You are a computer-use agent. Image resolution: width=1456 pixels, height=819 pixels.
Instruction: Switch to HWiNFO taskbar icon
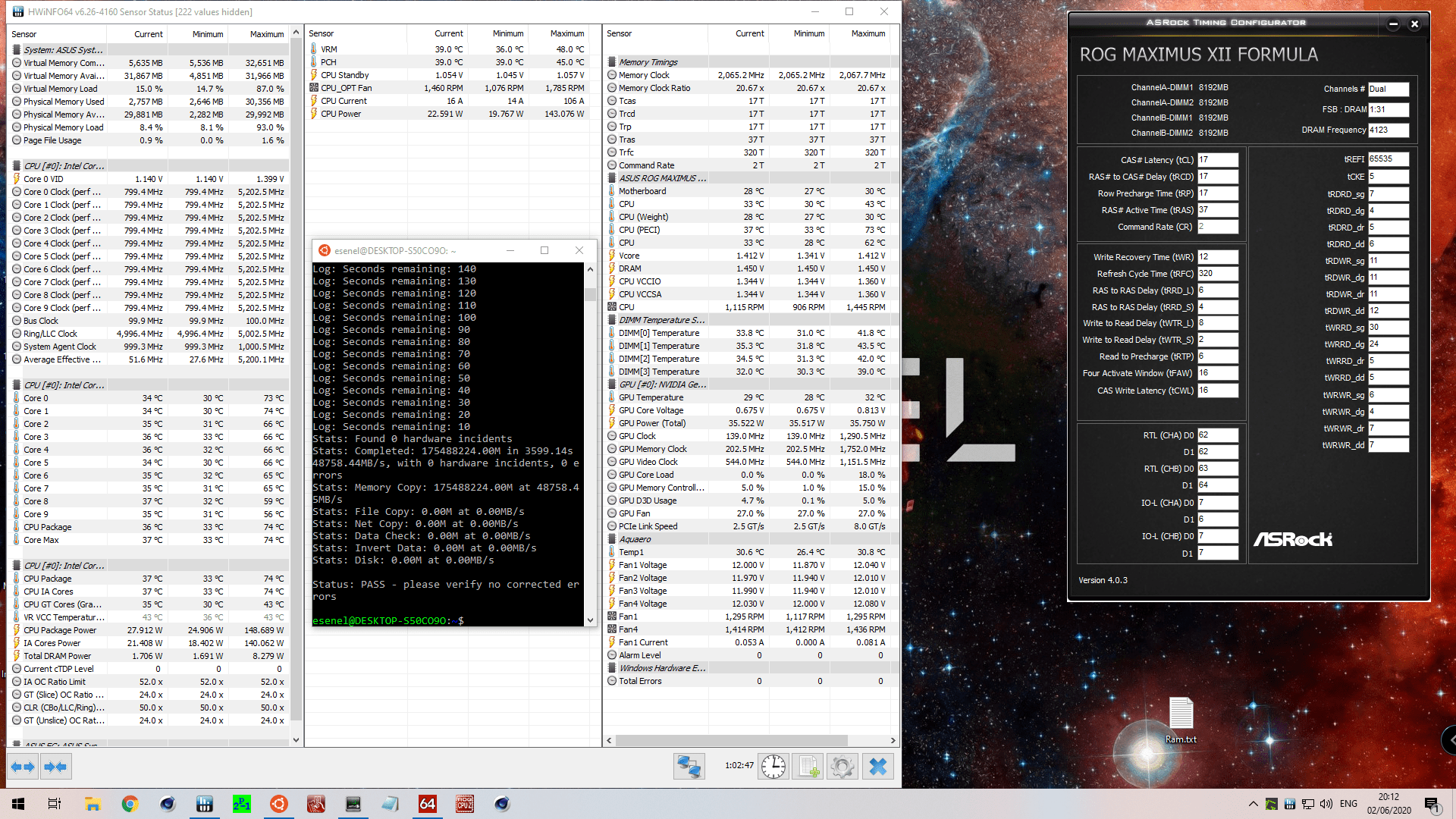pyautogui.click(x=204, y=804)
